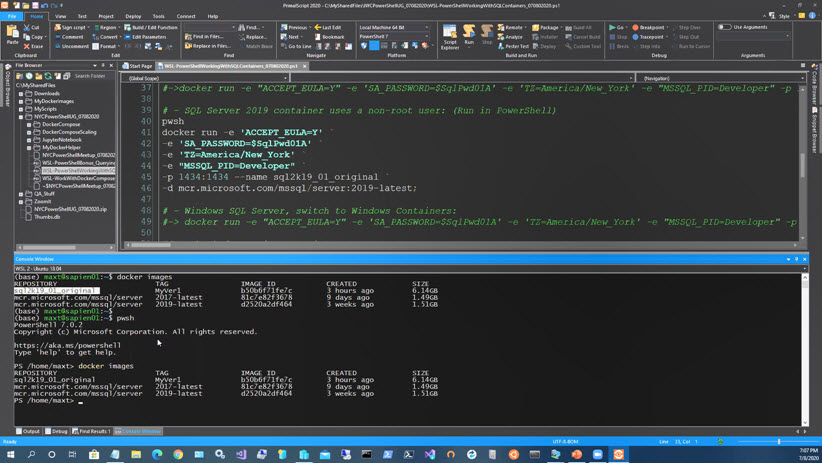The height and width of the screenshot is (463, 822).
Task: Click the refresh icon in File Browser toolbar
Action: 48,76
